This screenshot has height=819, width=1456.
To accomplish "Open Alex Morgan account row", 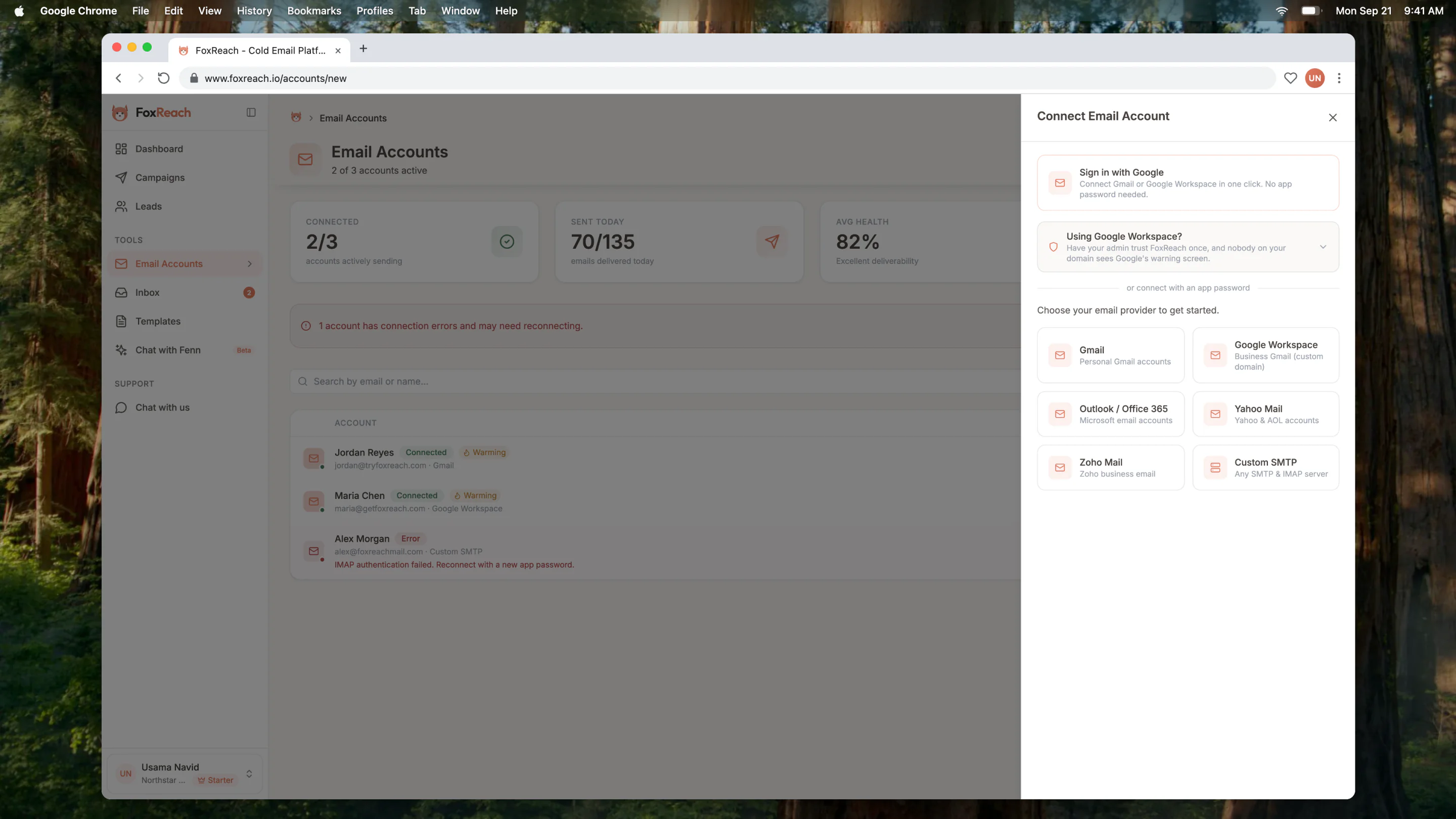I will (x=655, y=551).
